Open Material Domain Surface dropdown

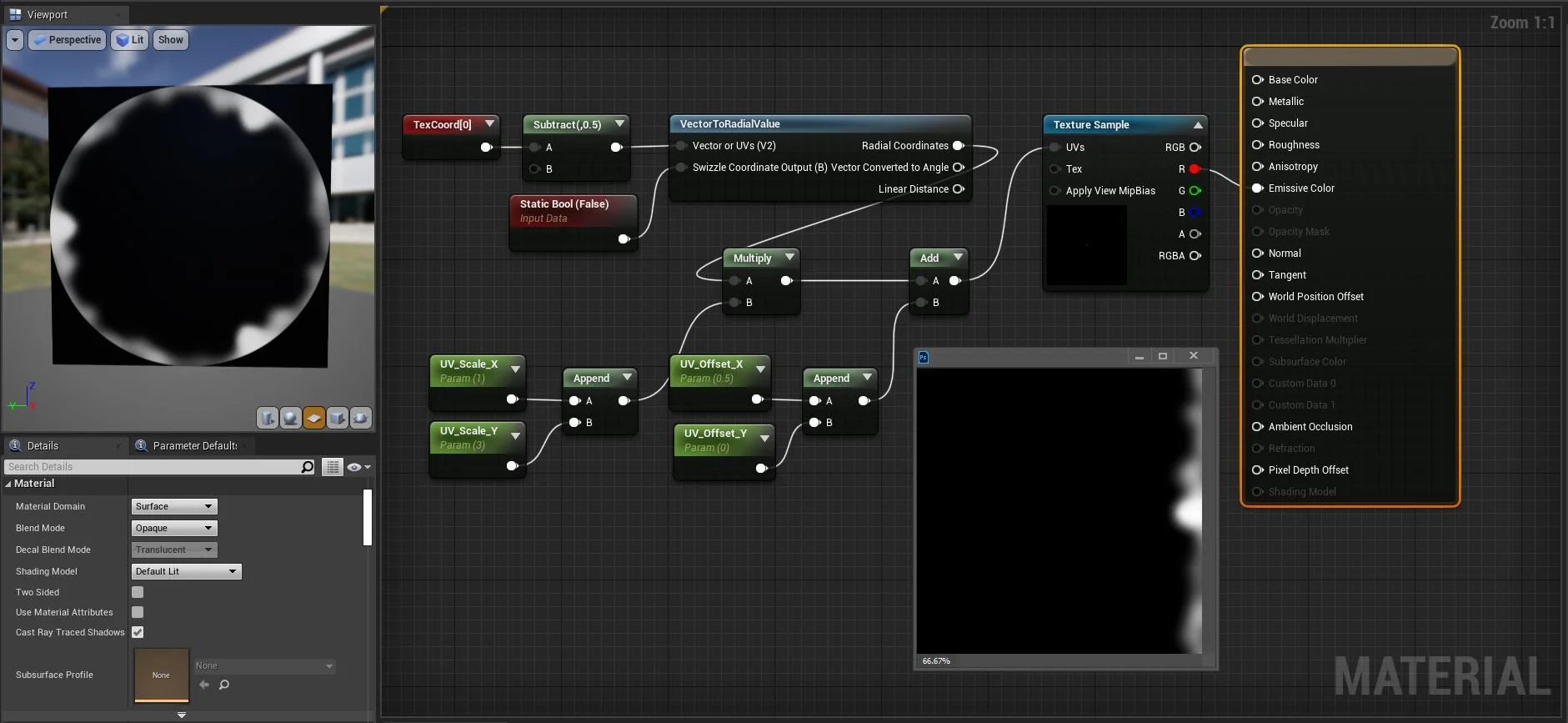(174, 506)
